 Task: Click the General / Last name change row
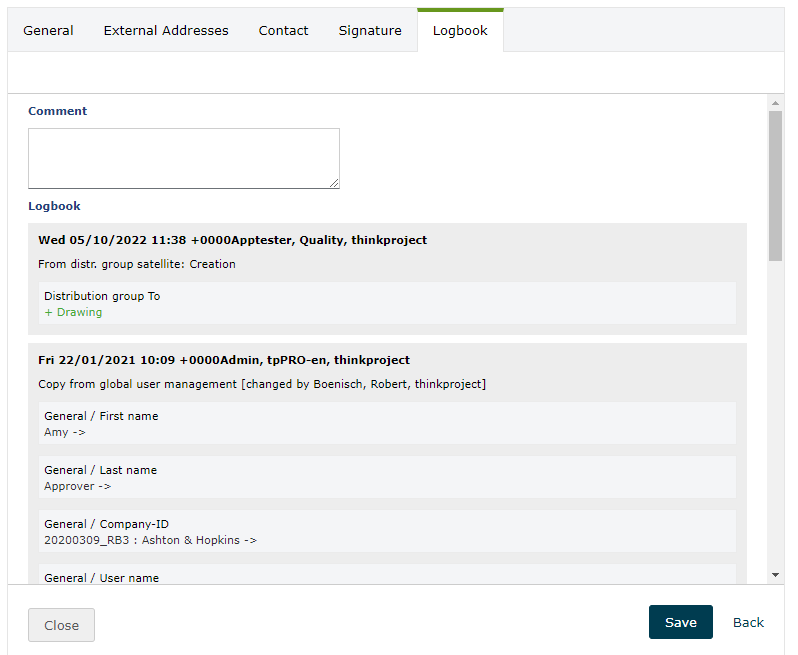(x=389, y=477)
